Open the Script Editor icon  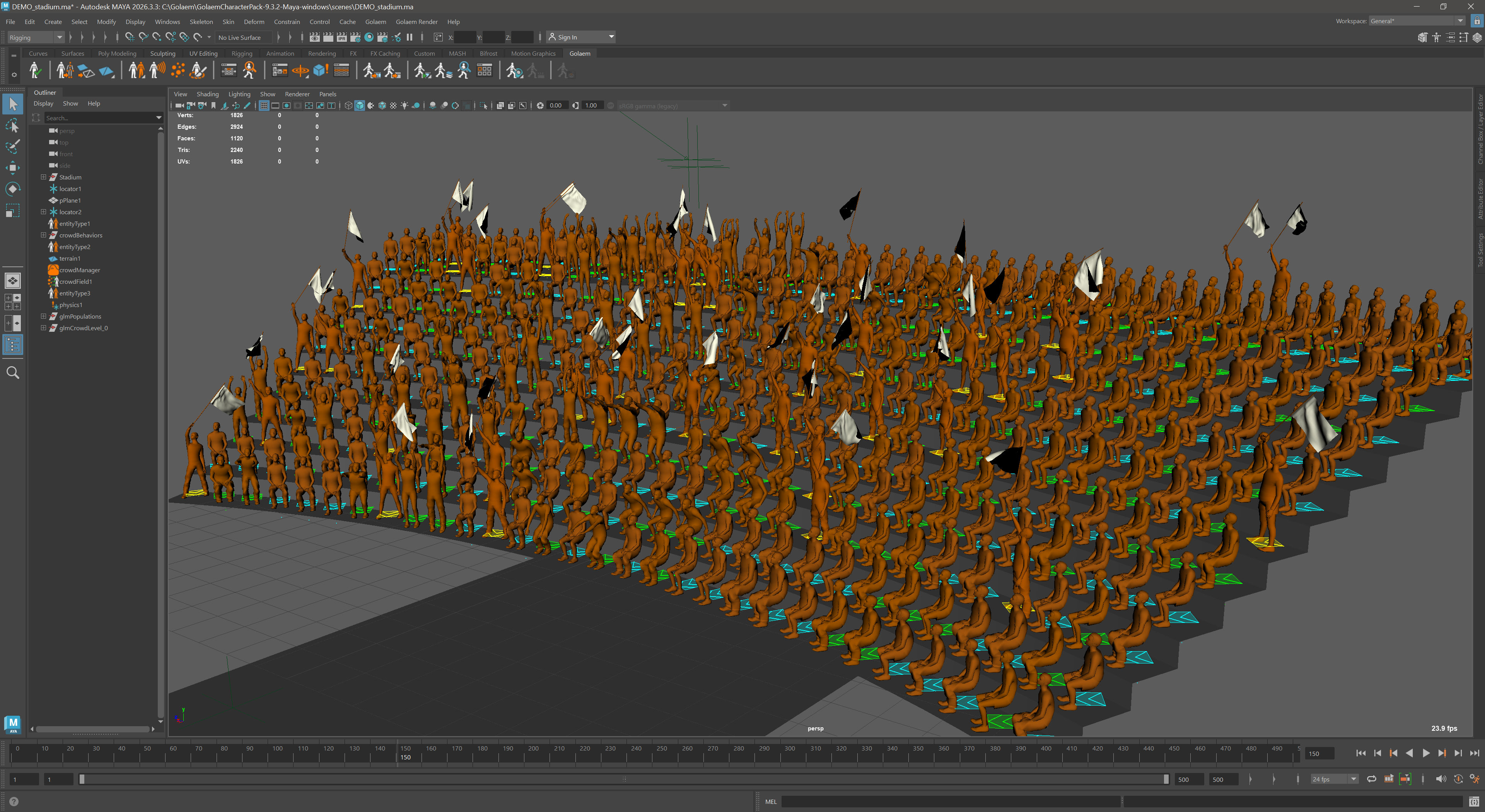[x=1474, y=802]
